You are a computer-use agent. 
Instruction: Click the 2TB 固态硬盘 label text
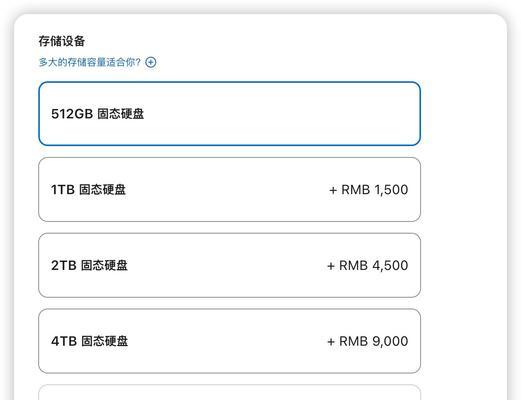coord(89,266)
